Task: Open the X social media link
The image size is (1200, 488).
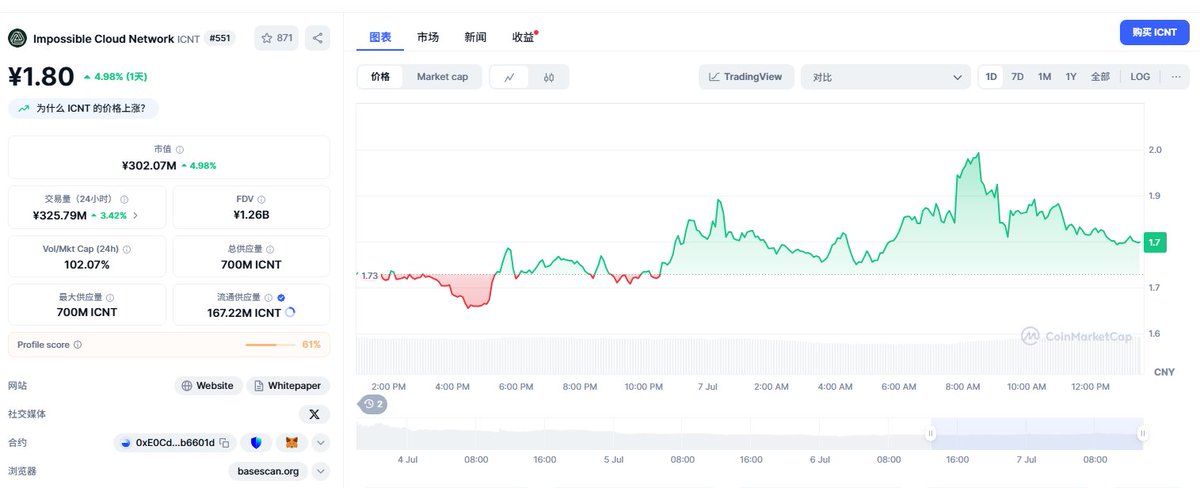Action: click(x=314, y=414)
